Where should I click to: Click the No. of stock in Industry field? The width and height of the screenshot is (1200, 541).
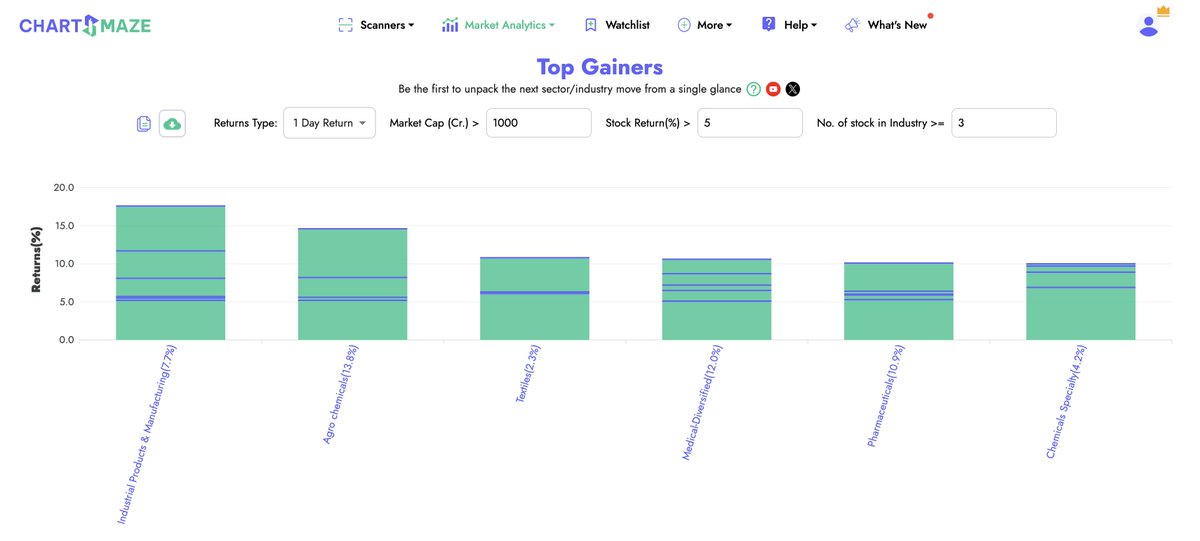[x=1004, y=123]
